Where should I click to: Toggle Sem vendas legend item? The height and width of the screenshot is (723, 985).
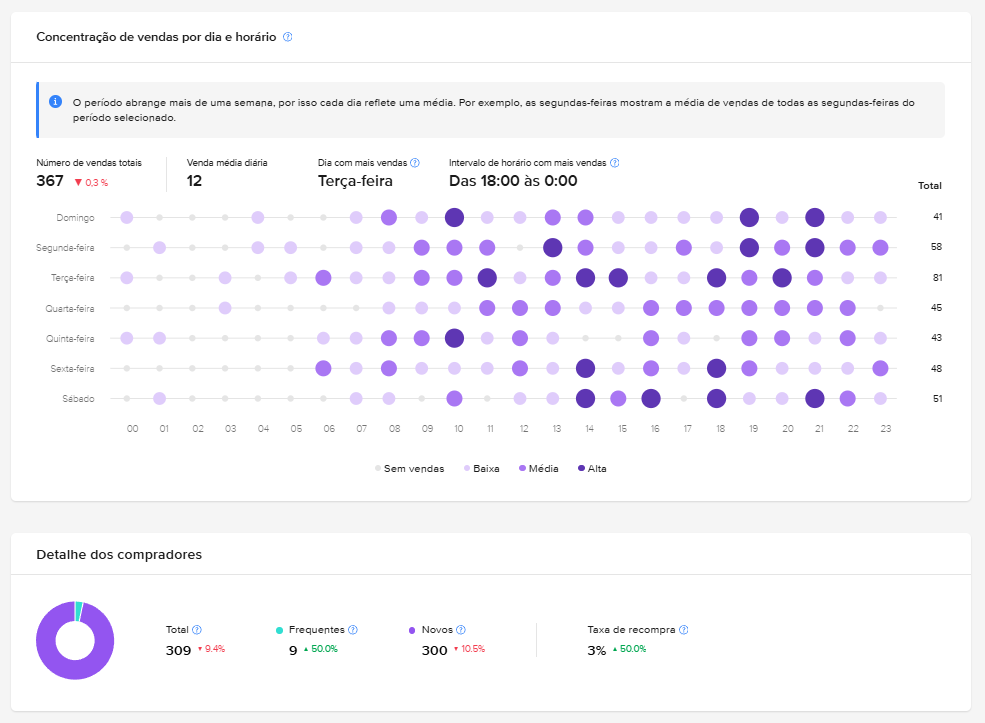tap(410, 469)
